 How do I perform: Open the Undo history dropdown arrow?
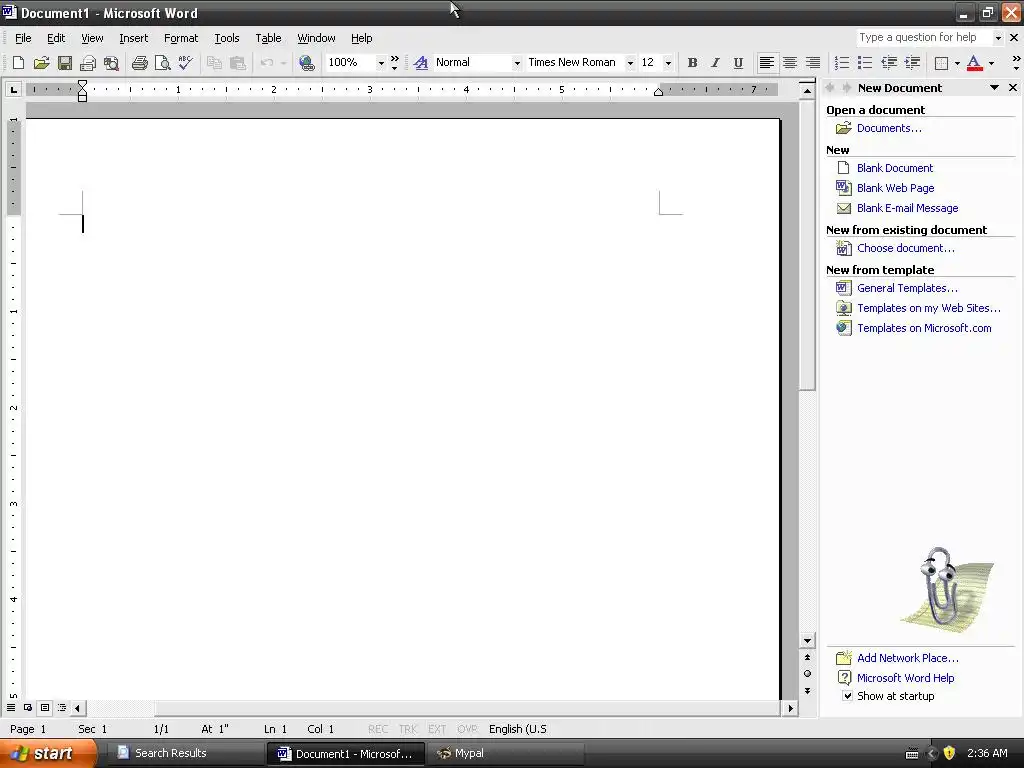[283, 63]
